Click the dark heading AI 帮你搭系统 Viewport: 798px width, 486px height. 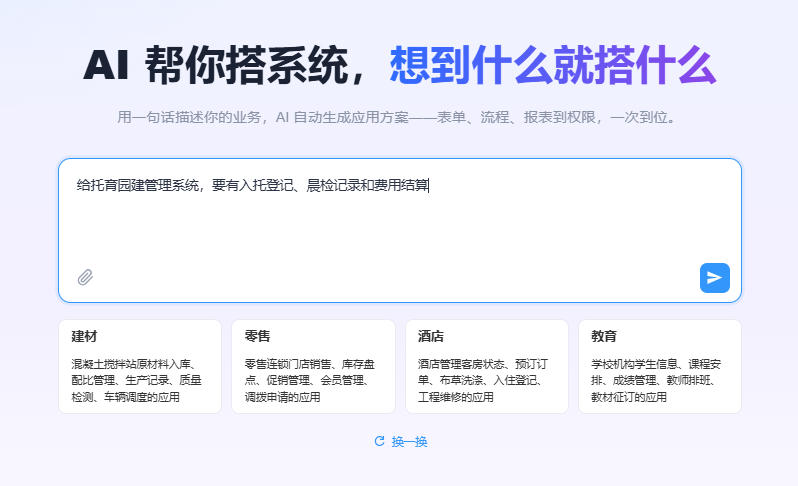(215, 65)
